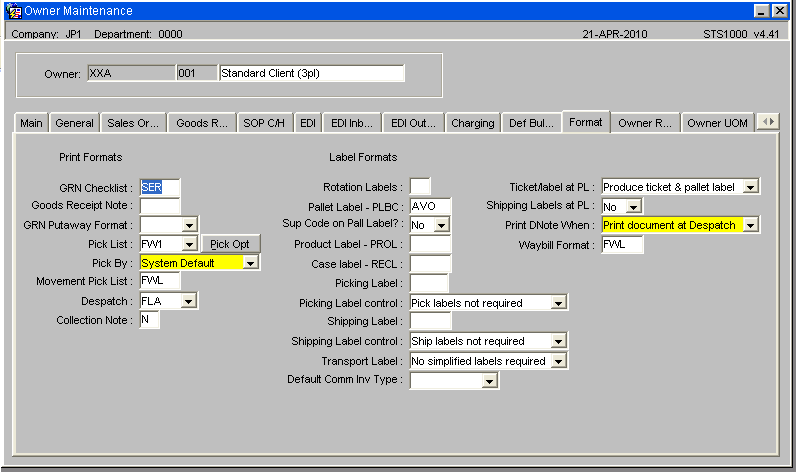Click the Standard Client (3pl) name field
The width and height of the screenshot is (796, 472).
312,73
